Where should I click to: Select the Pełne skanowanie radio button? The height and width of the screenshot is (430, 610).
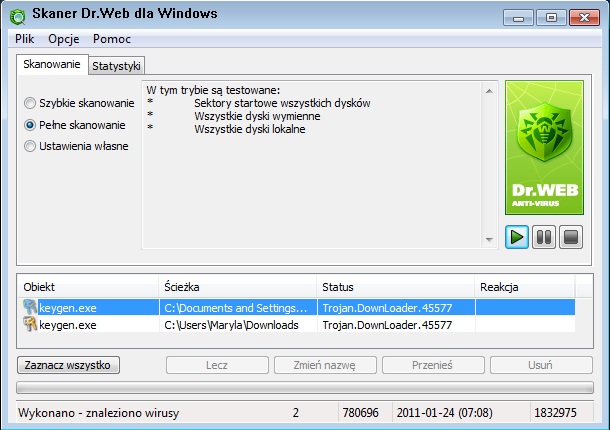(x=30, y=125)
